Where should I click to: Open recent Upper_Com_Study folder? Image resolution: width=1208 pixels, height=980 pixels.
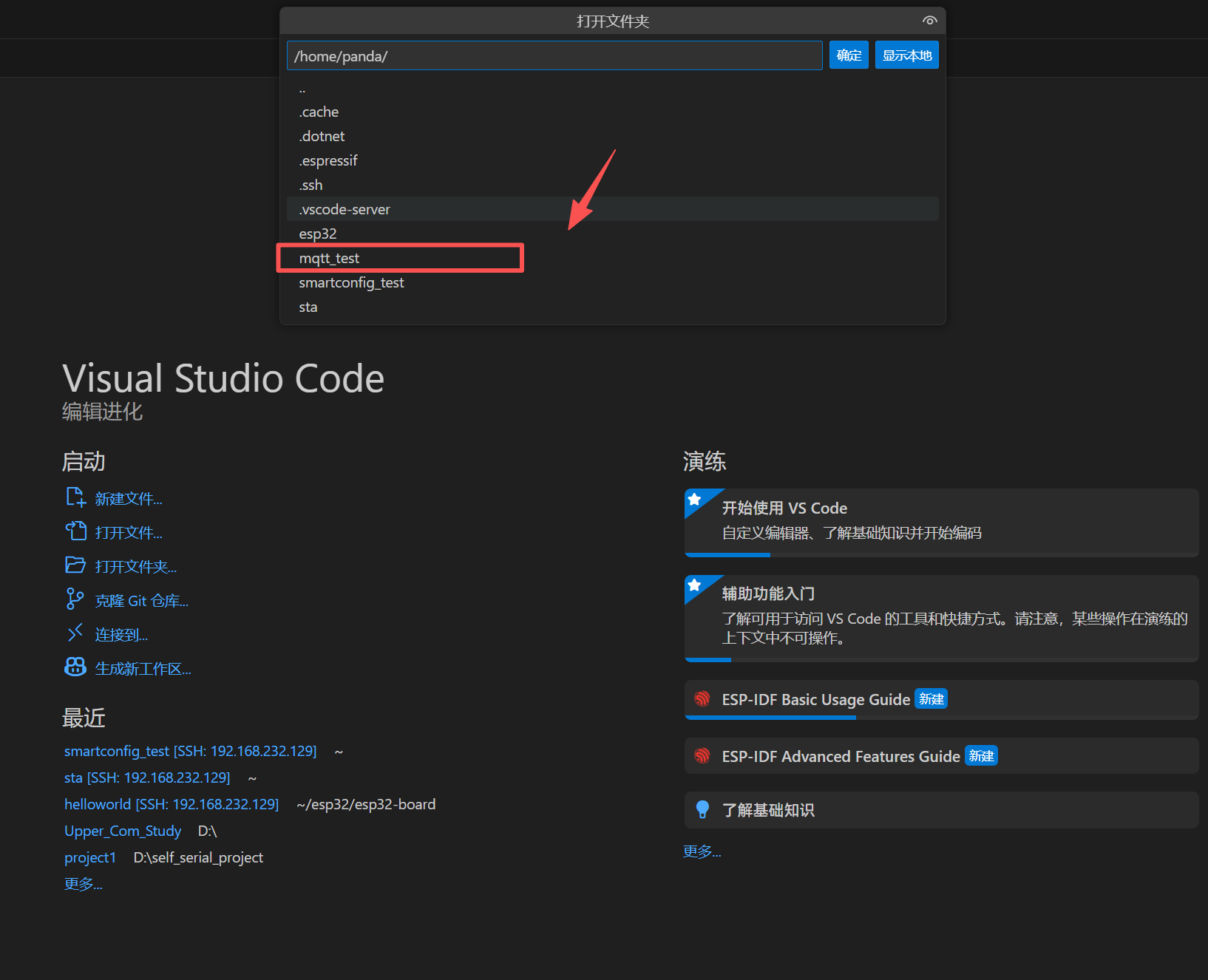pos(123,831)
